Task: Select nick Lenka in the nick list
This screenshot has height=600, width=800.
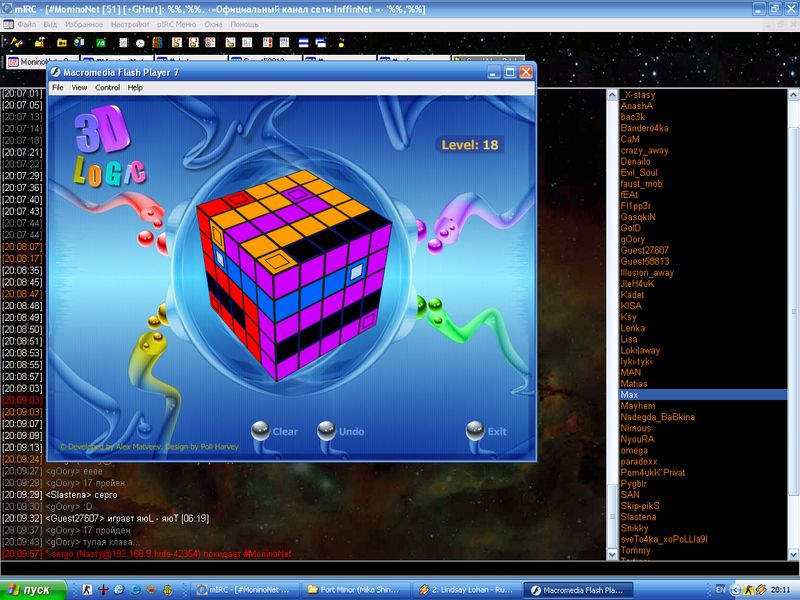Action: [x=633, y=328]
